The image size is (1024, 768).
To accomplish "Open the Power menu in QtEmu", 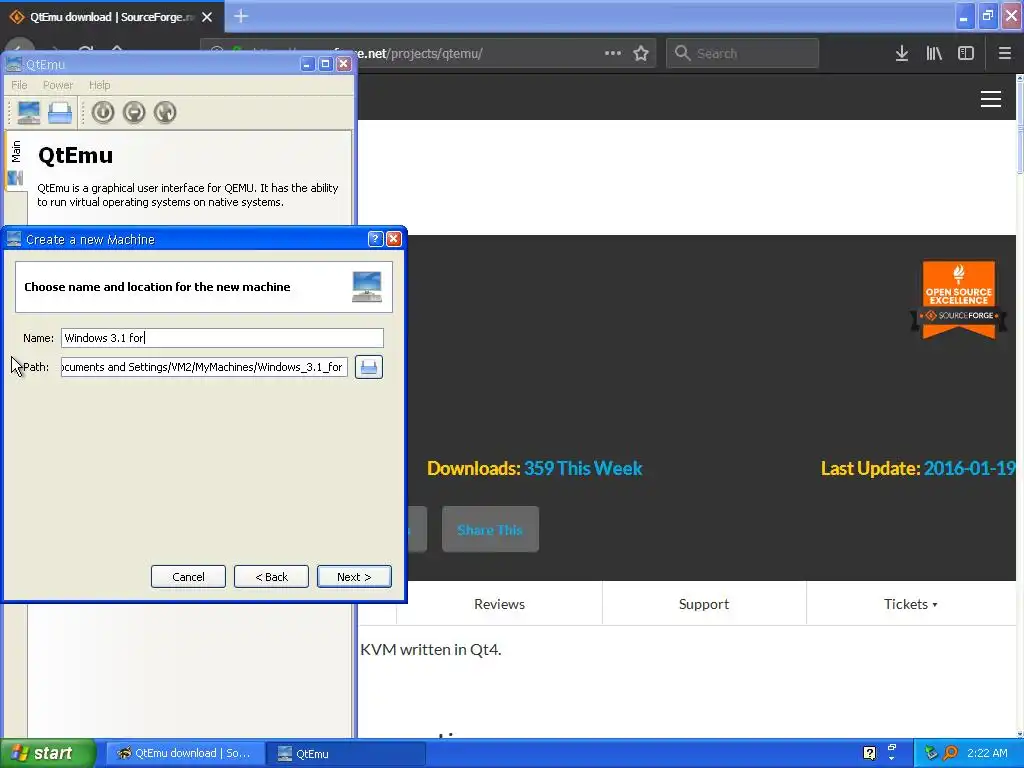I will click(x=57, y=85).
